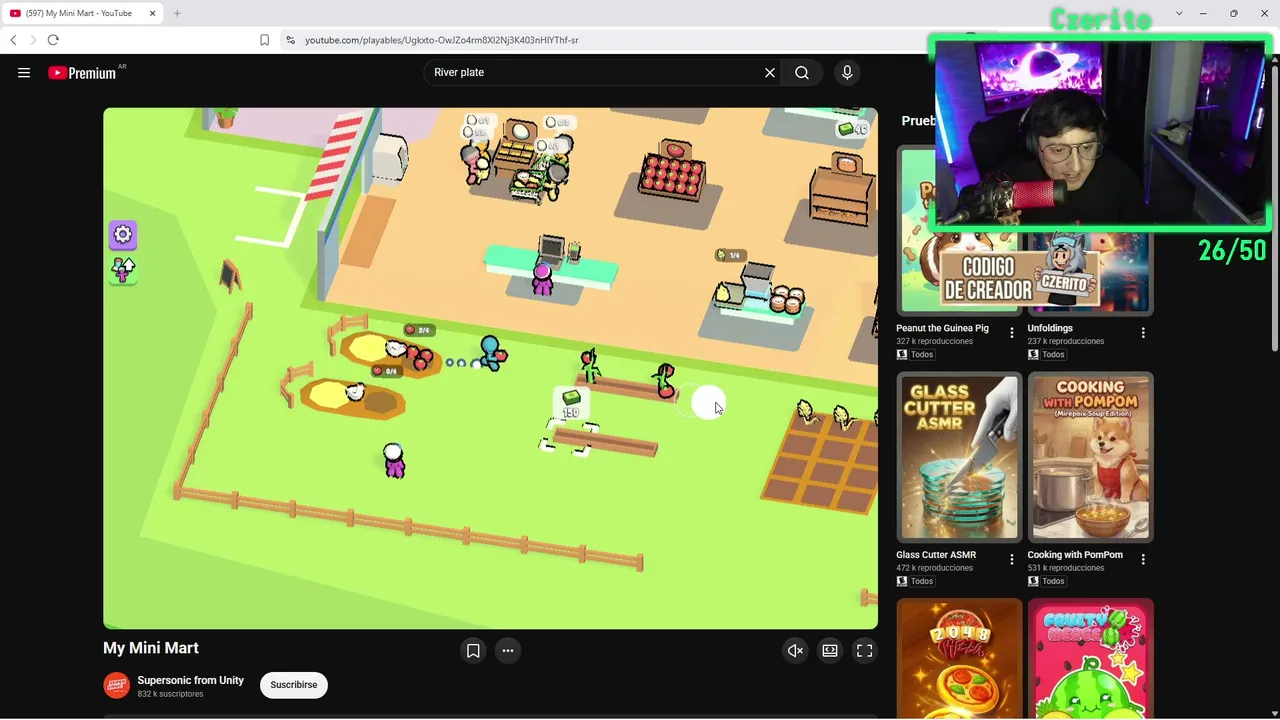
Task: Open the Unfoldings title link
Action: pos(1050,328)
